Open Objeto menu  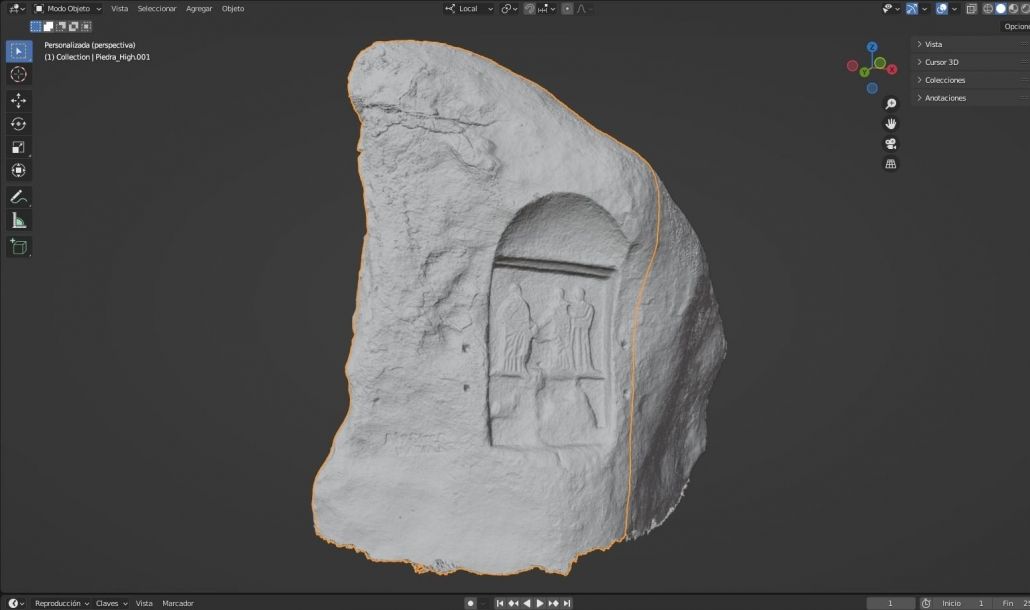[233, 9]
